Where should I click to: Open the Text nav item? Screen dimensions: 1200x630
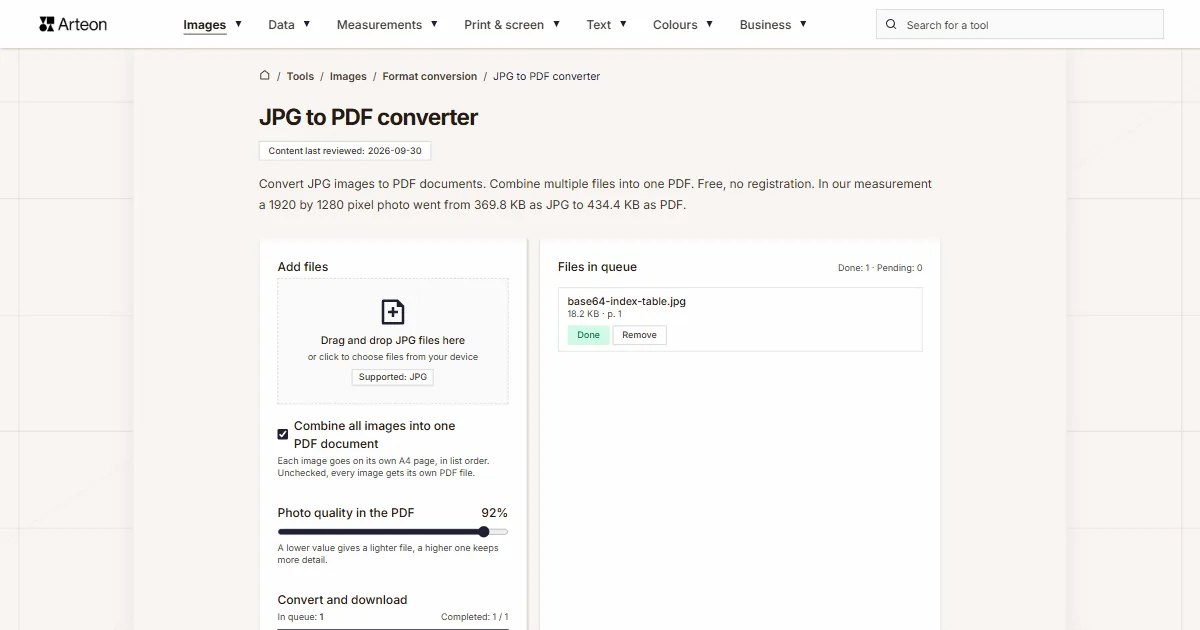pos(599,25)
